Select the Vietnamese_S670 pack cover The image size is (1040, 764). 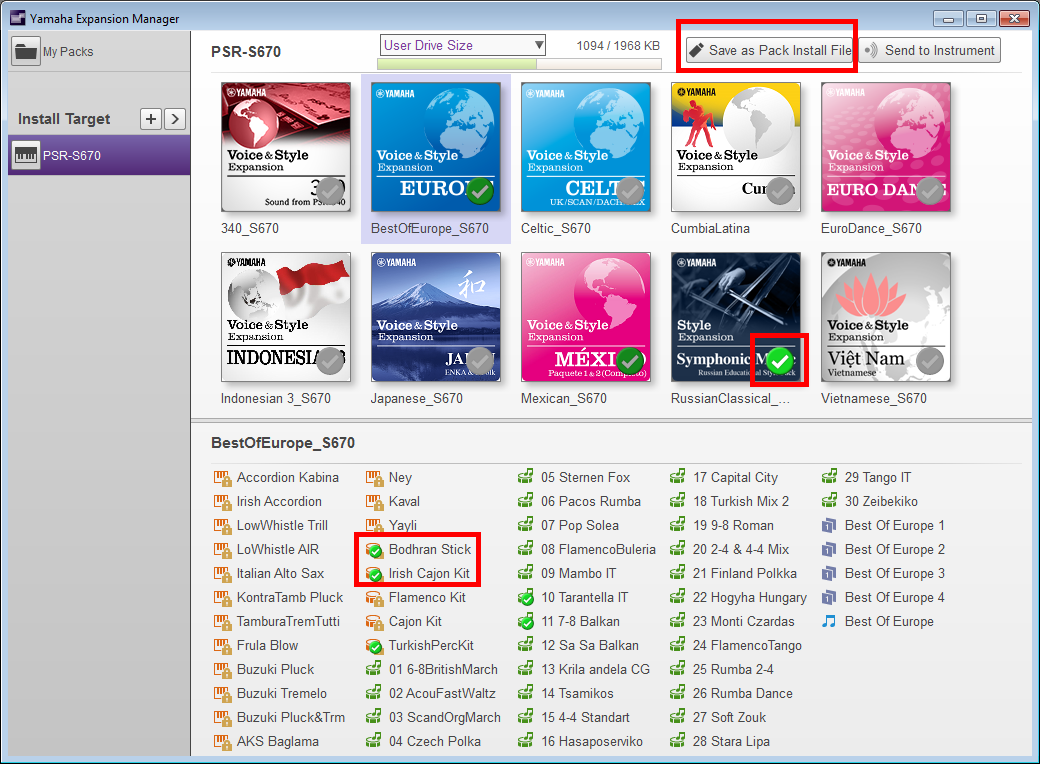[886, 317]
